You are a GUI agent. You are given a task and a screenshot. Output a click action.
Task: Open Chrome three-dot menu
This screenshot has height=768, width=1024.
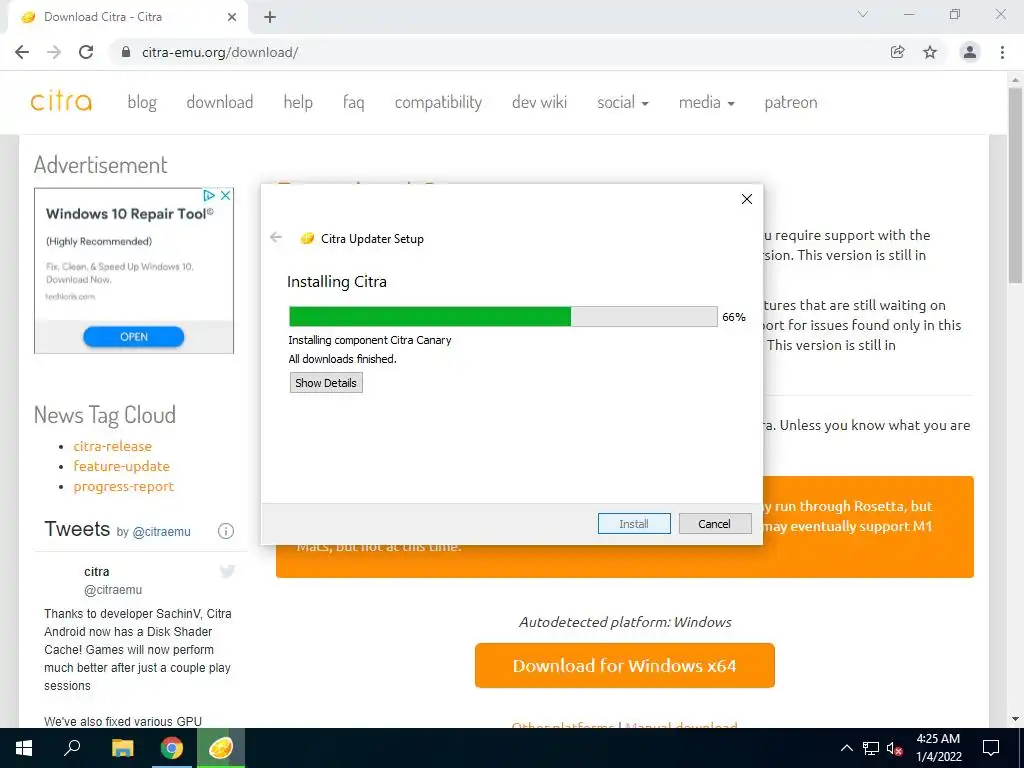pyautogui.click(x=1002, y=52)
